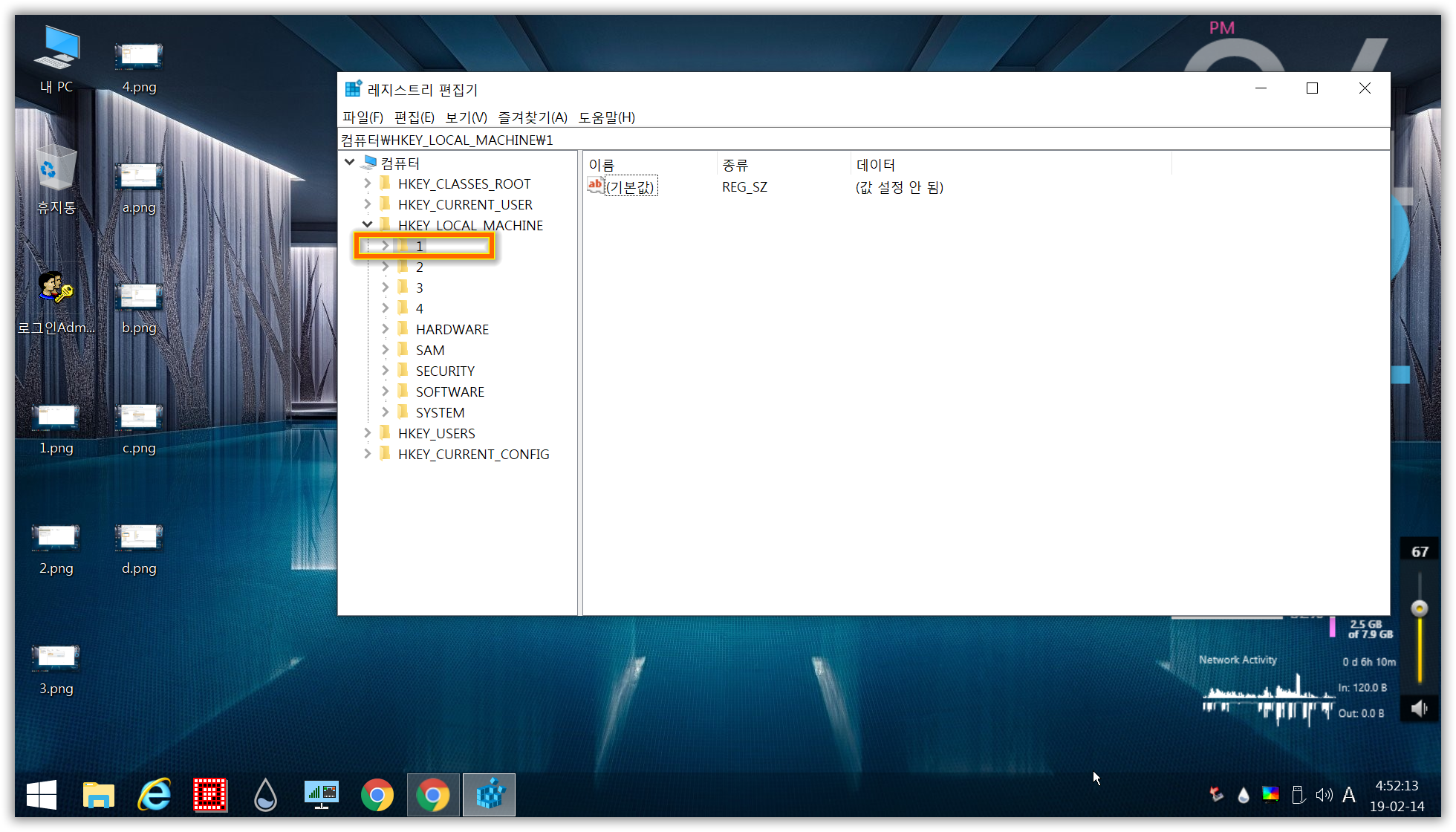The width and height of the screenshot is (1456, 832).
Task: Click the speaker volume tray icon
Action: [x=1324, y=795]
